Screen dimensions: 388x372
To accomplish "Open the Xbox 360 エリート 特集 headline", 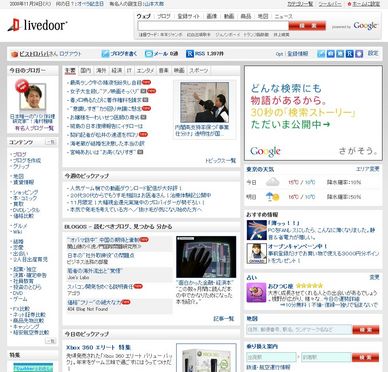I will (98, 347).
